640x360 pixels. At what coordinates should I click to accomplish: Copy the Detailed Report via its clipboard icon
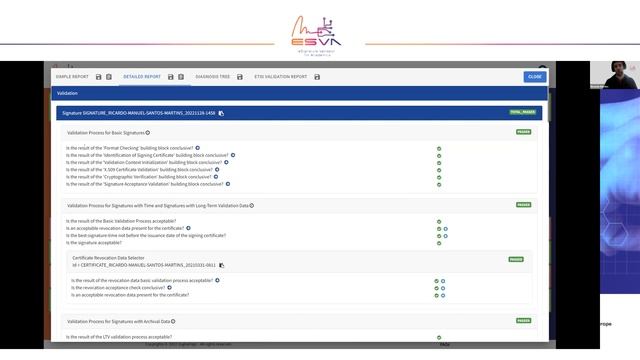[181, 77]
